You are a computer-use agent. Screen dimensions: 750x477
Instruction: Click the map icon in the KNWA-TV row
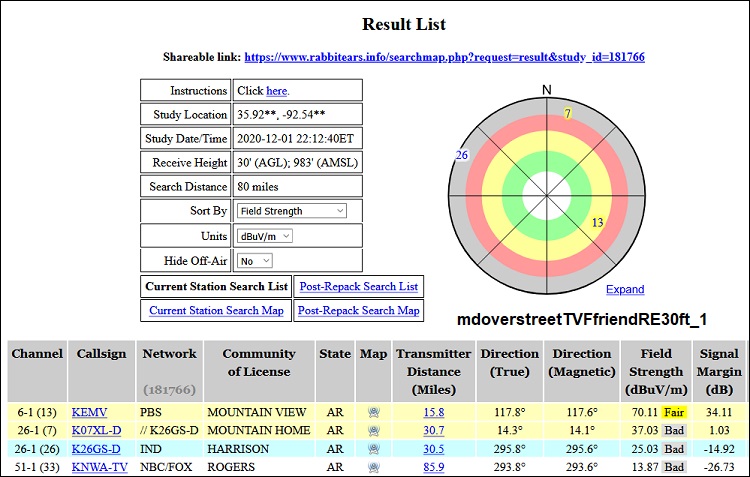point(373,467)
